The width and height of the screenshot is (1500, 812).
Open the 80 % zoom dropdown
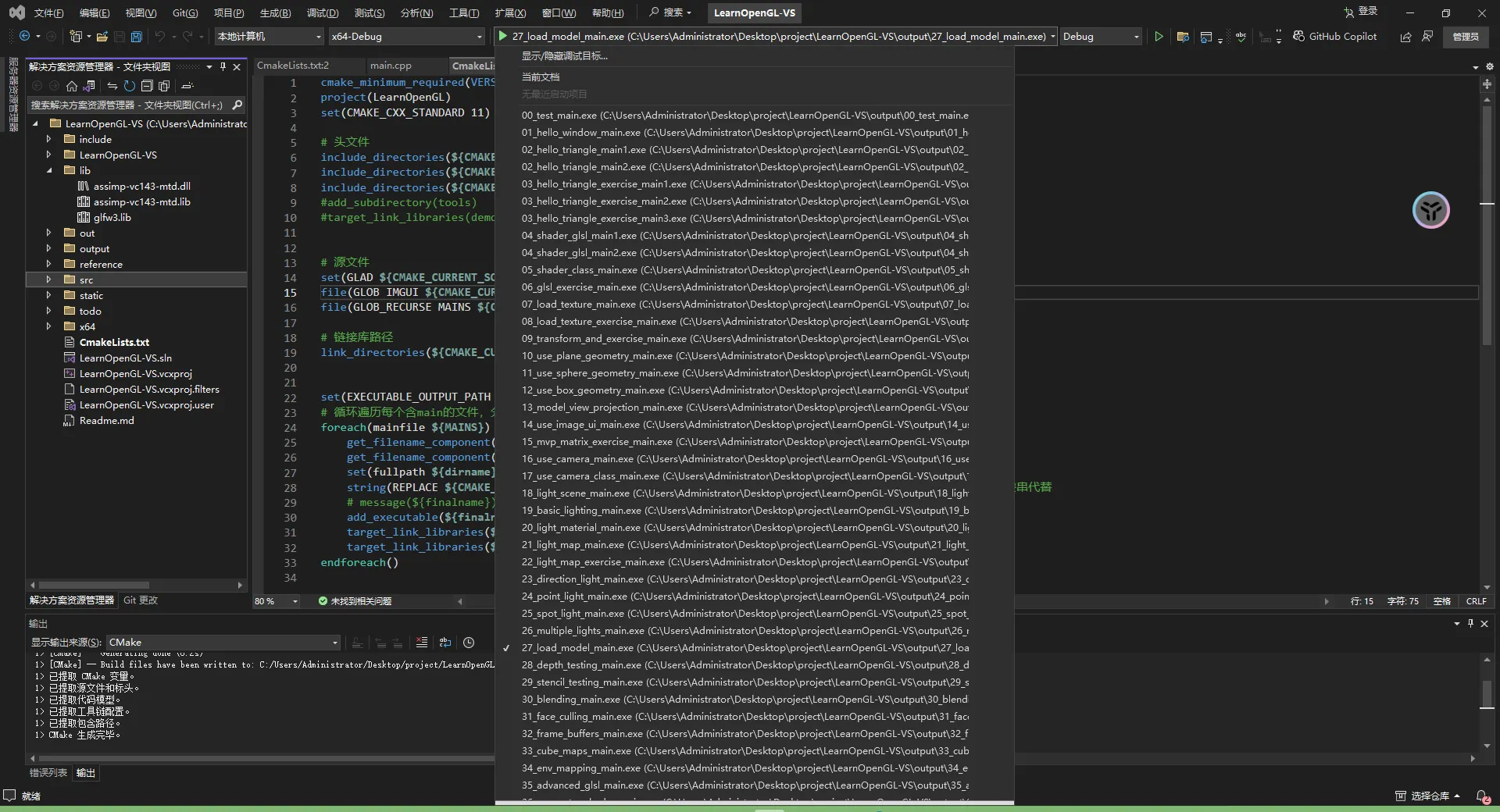276,601
